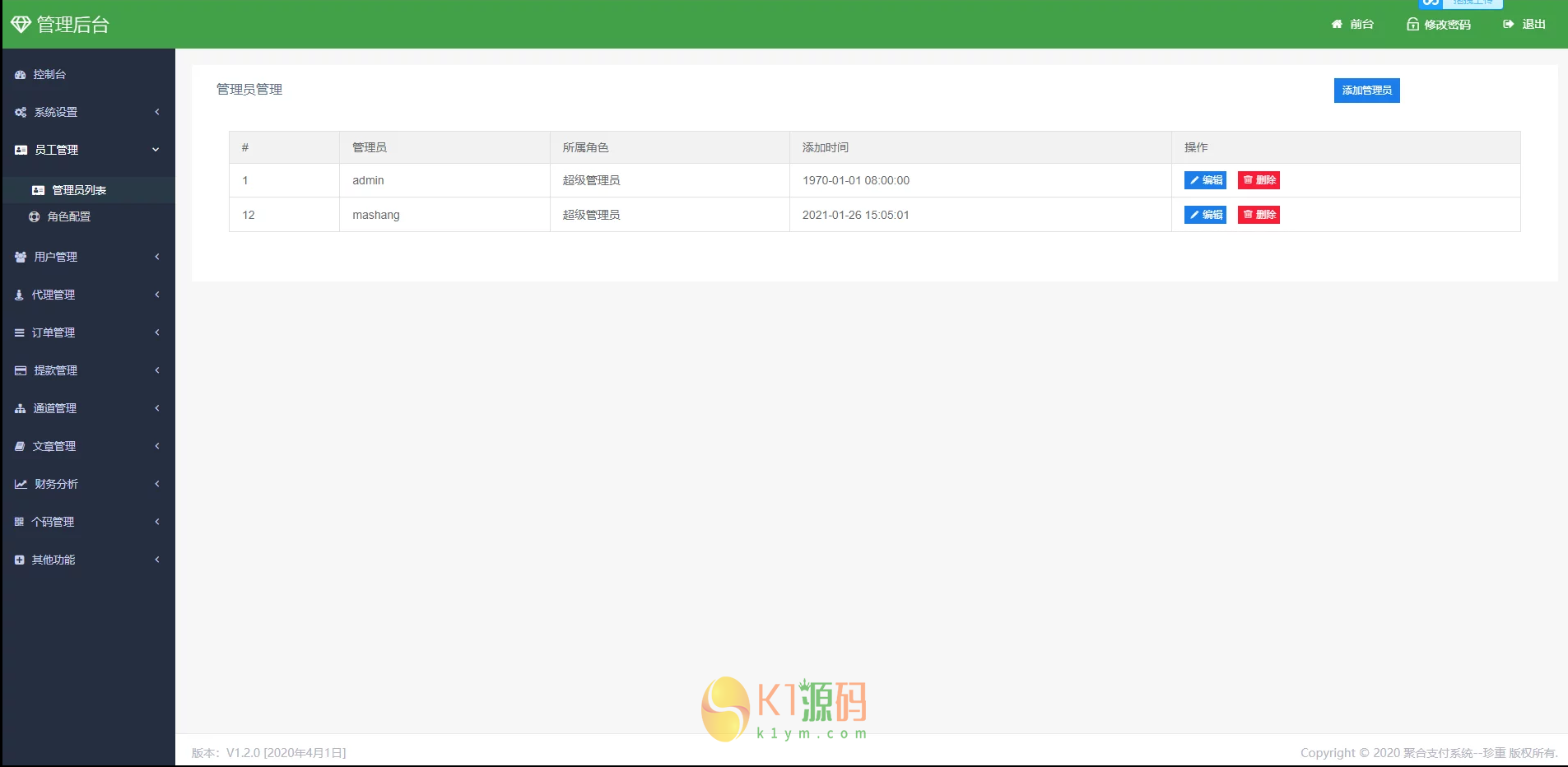Click the 添加管理员 button
The height and width of the screenshot is (767, 1568).
1366,91
